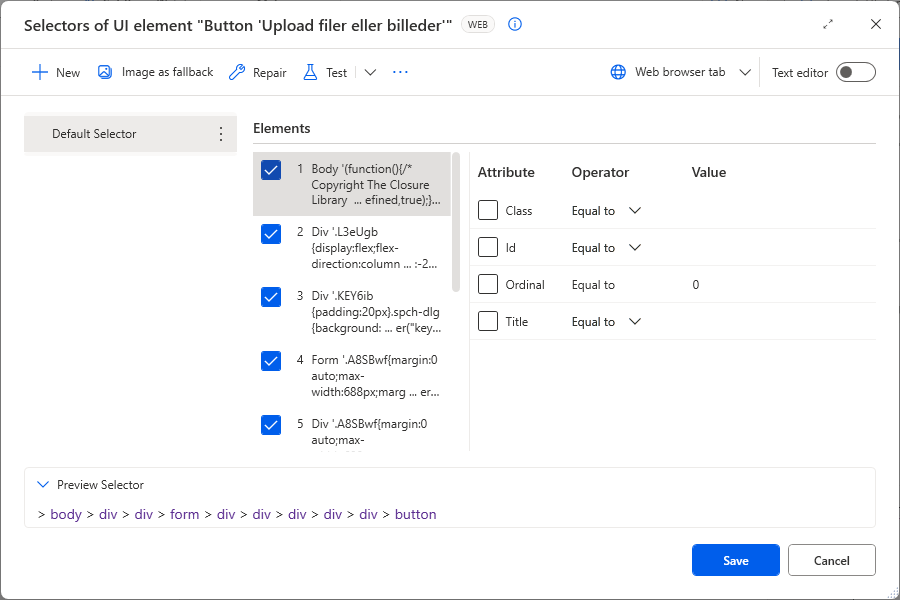The width and height of the screenshot is (900, 600).
Task: Uncheck element 3 Div .KEY6ib checkbox
Action: [271, 297]
